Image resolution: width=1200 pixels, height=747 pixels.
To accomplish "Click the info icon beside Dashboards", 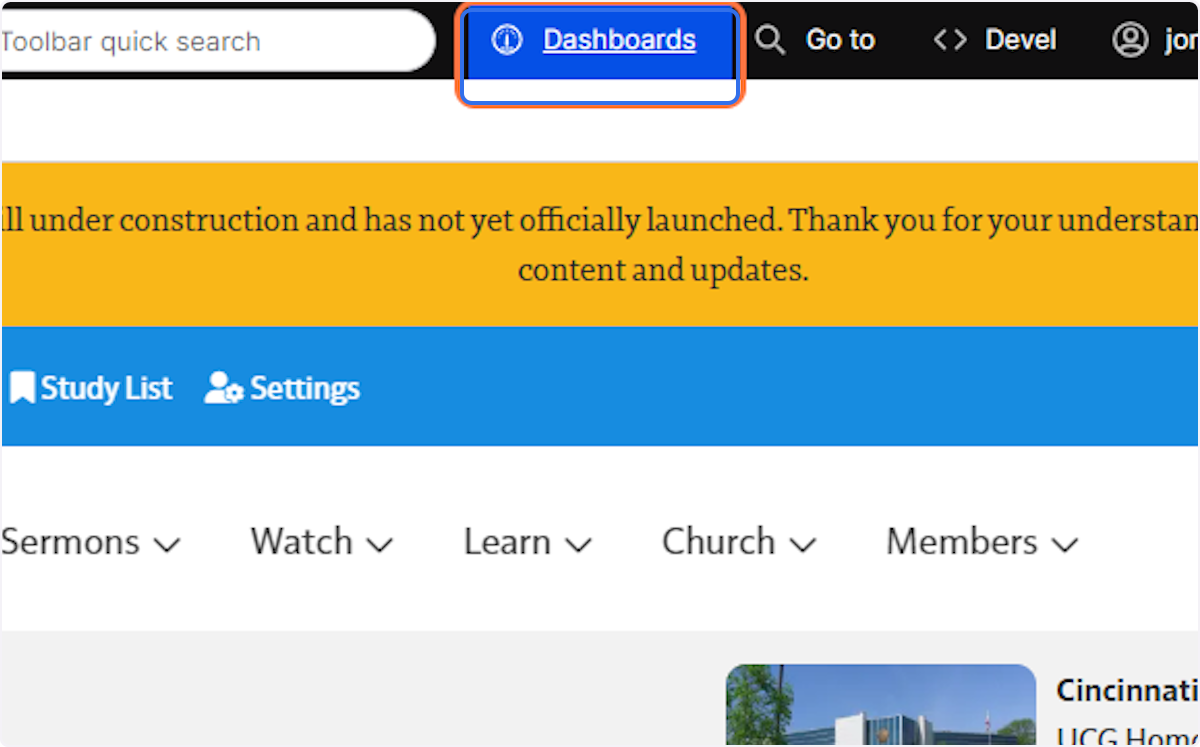I will point(506,39).
